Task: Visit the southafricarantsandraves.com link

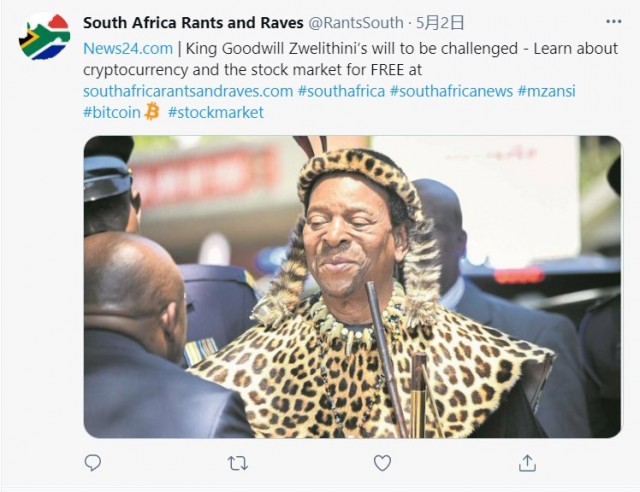Action: point(188,91)
